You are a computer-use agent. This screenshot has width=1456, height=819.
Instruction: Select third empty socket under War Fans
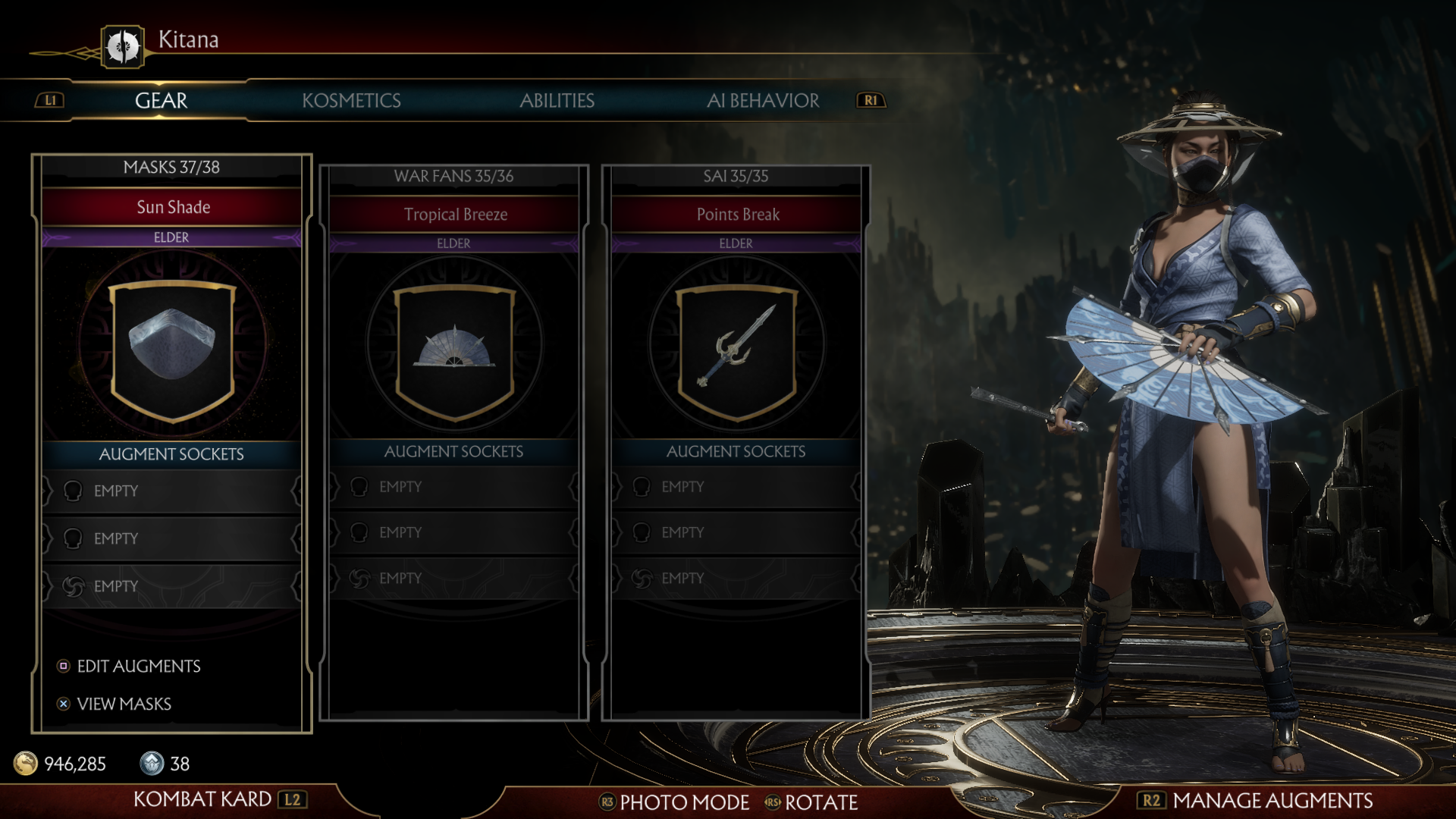(453, 579)
